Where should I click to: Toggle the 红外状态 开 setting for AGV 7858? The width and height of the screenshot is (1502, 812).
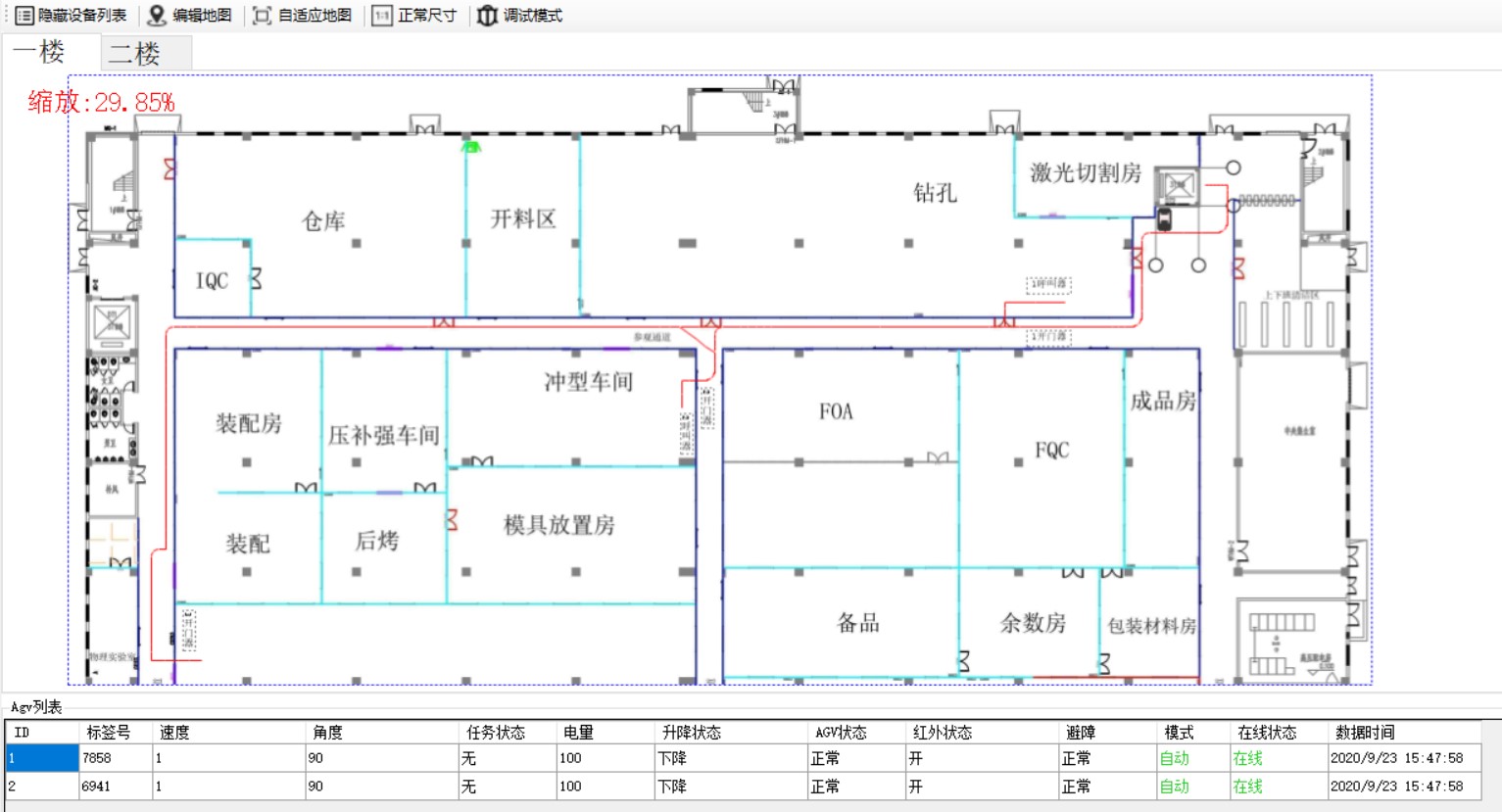coord(916,757)
